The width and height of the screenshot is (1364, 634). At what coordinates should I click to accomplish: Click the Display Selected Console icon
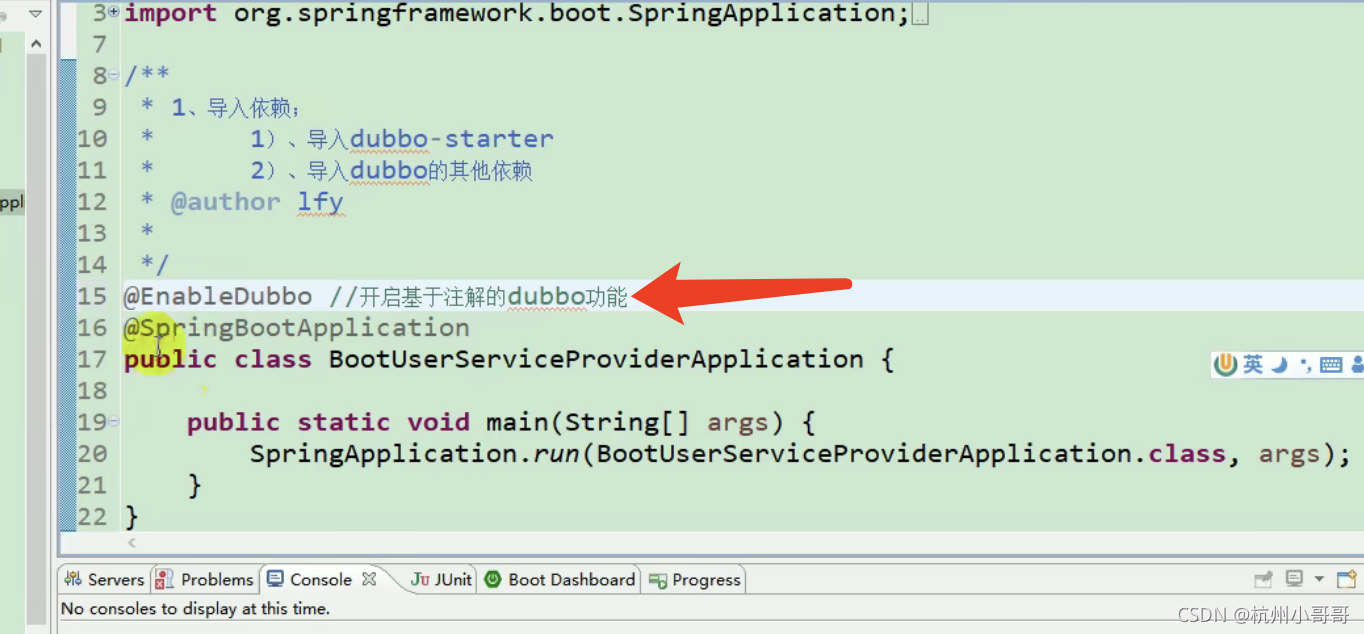[1294, 578]
